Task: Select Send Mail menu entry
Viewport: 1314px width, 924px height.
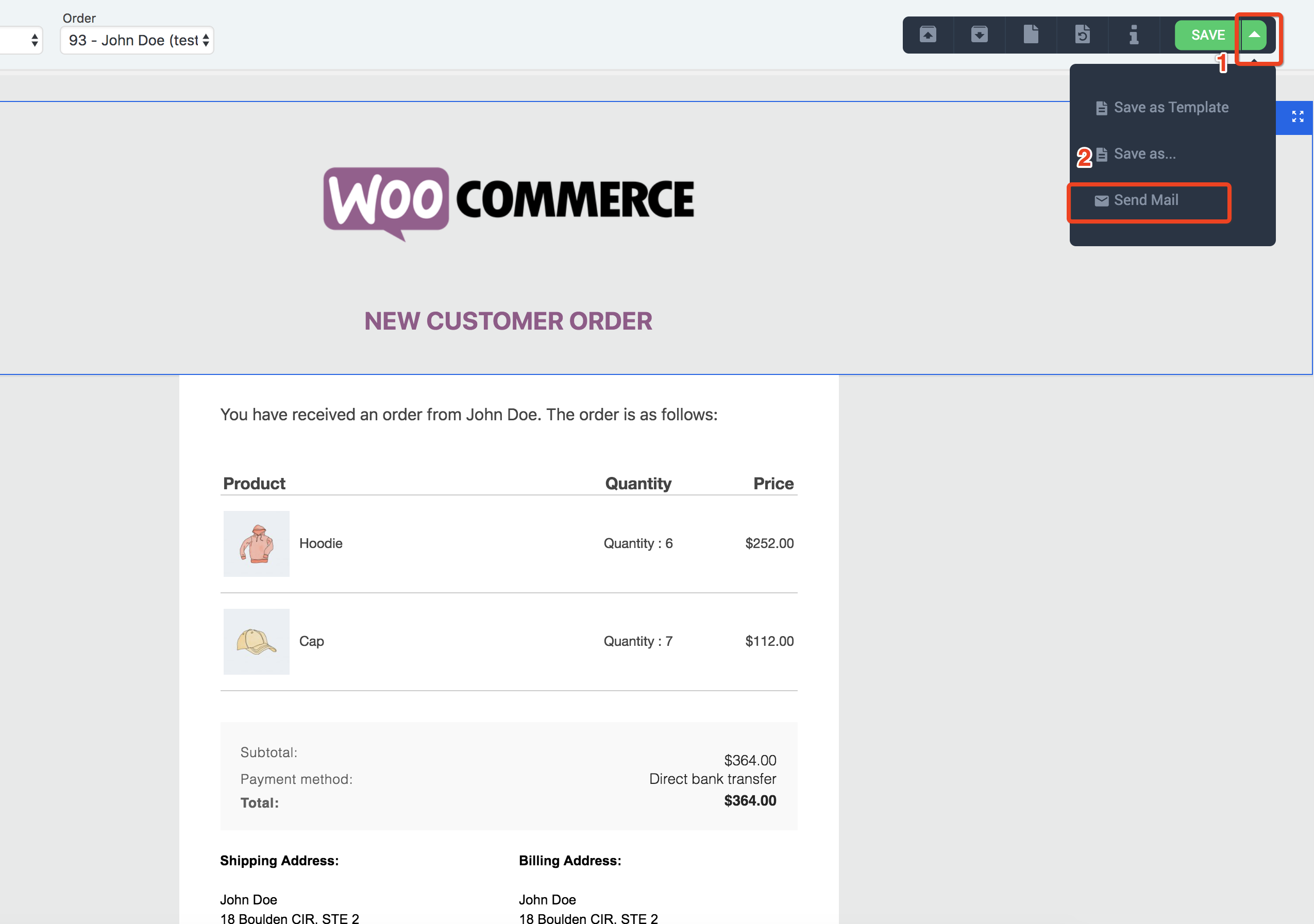Action: 1137,200
